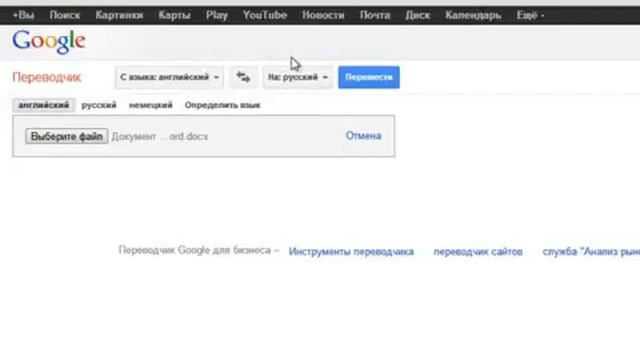The height and width of the screenshot is (360, 640).
Task: Click the blue Перевести button
Action: (x=369, y=77)
